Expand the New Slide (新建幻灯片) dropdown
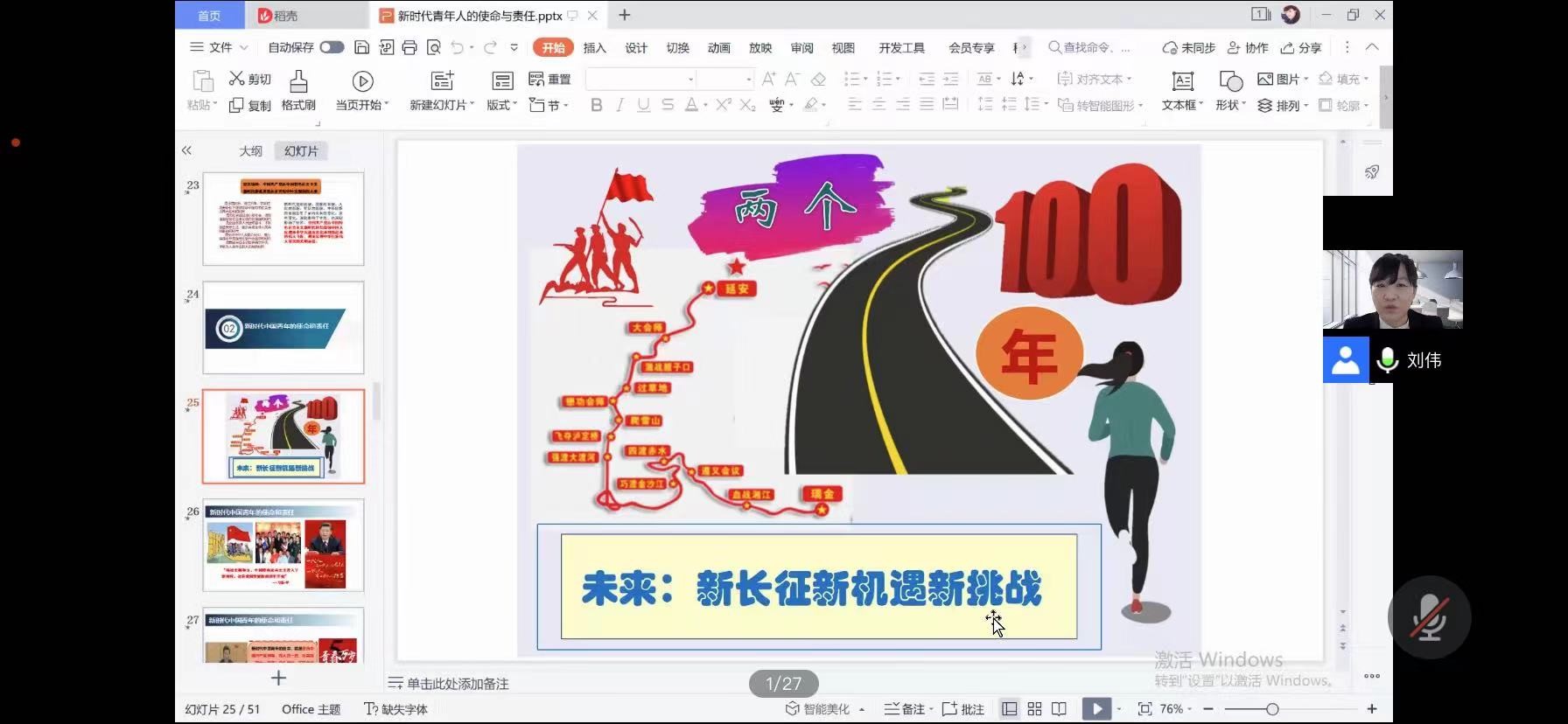This screenshot has height=724, width=1568. [443, 105]
